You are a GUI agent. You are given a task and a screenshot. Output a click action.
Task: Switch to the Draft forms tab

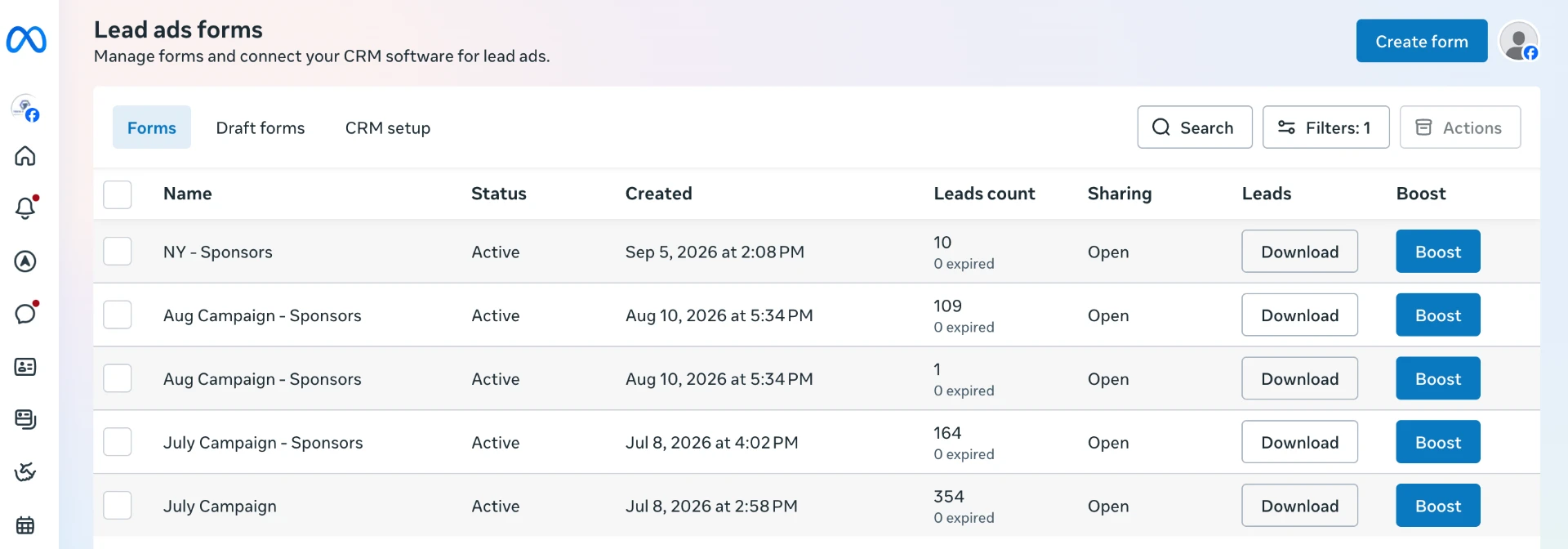[x=261, y=127]
